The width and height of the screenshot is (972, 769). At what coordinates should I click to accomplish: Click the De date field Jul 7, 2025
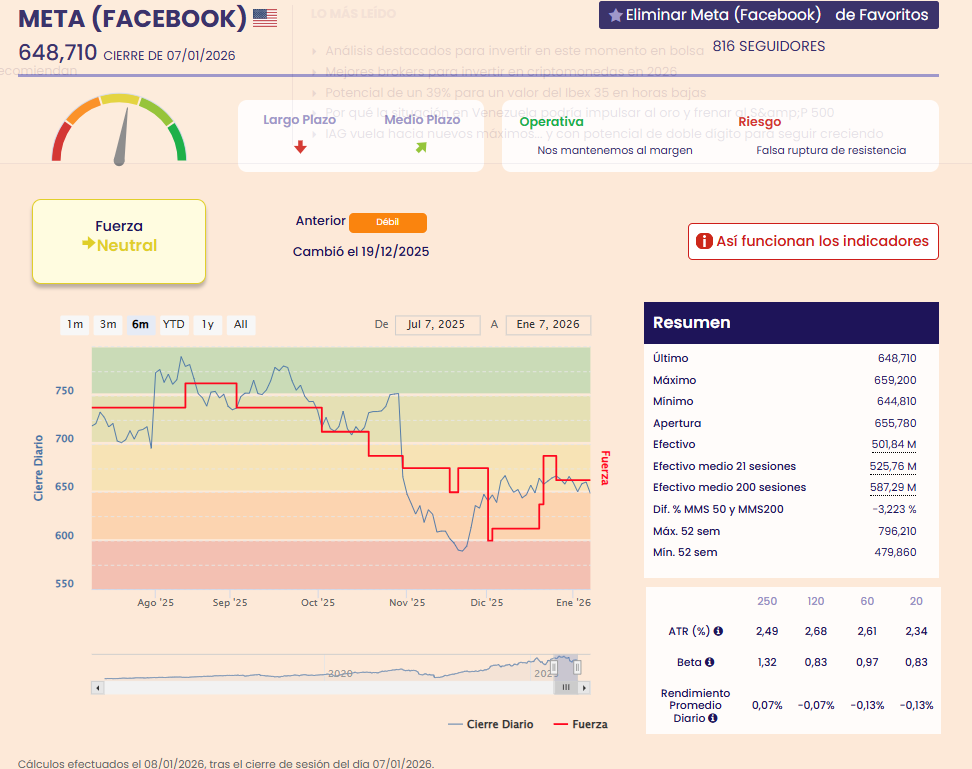437,325
